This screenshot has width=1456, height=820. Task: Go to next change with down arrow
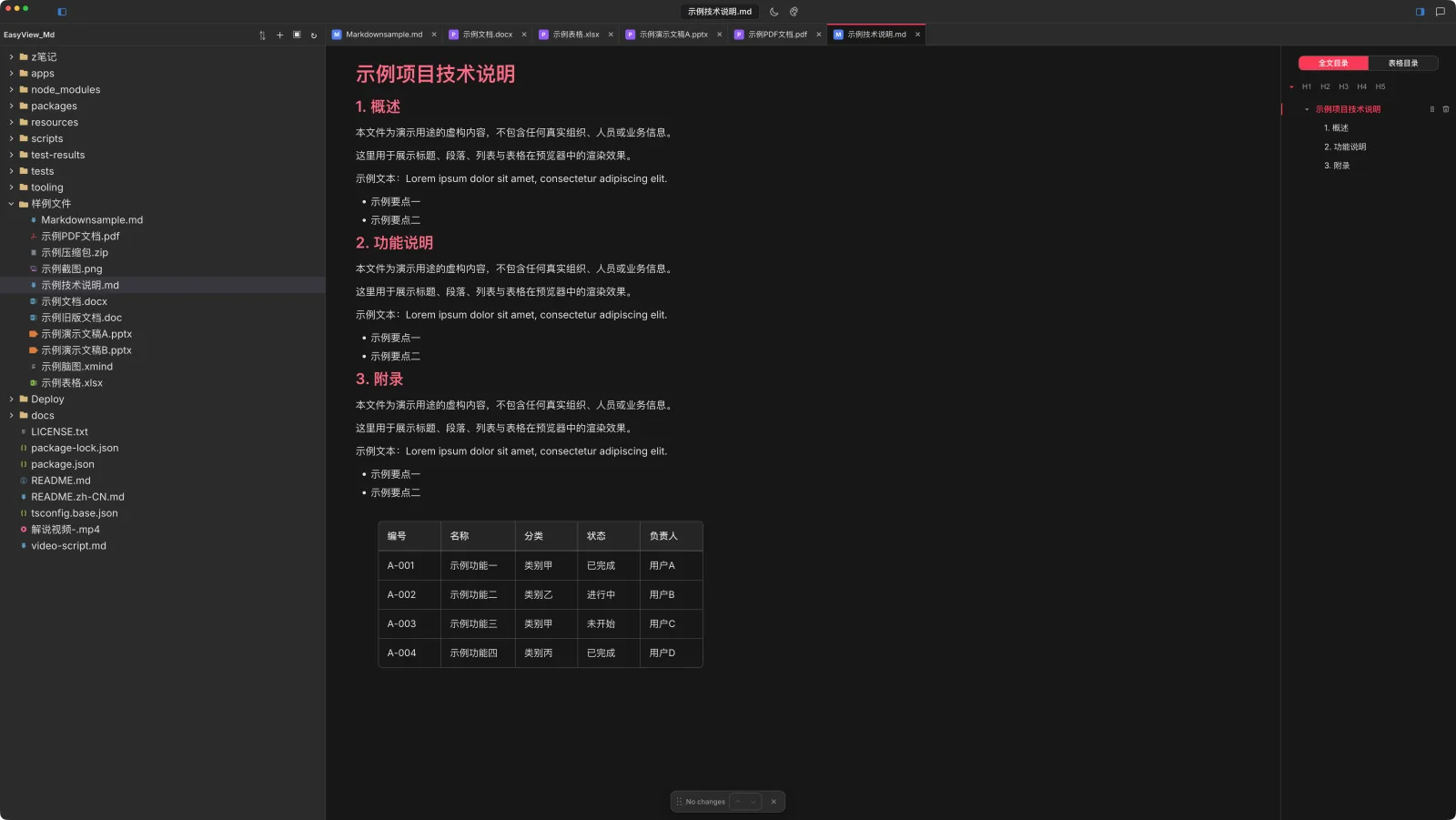coord(753,802)
